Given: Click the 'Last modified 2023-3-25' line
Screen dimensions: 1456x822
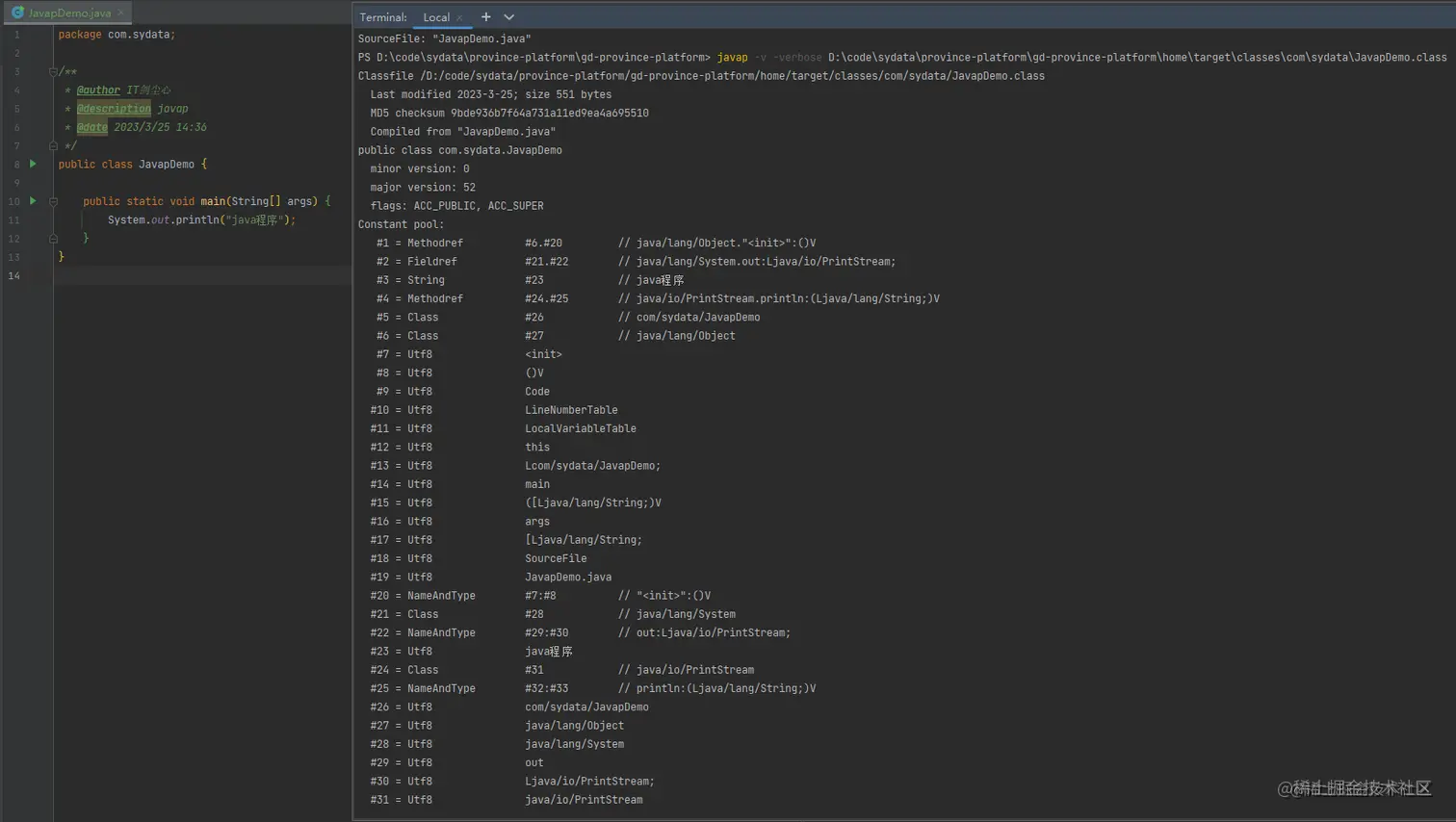Looking at the screenshot, I should click(491, 94).
